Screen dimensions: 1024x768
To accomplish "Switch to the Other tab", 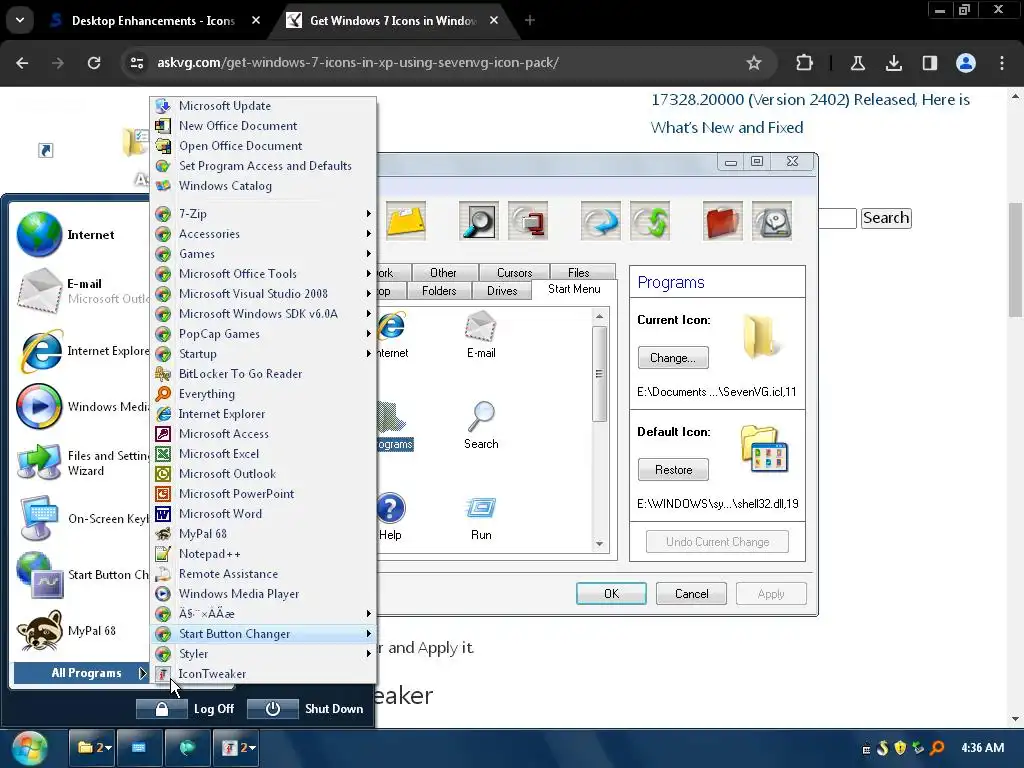I will [x=443, y=272].
